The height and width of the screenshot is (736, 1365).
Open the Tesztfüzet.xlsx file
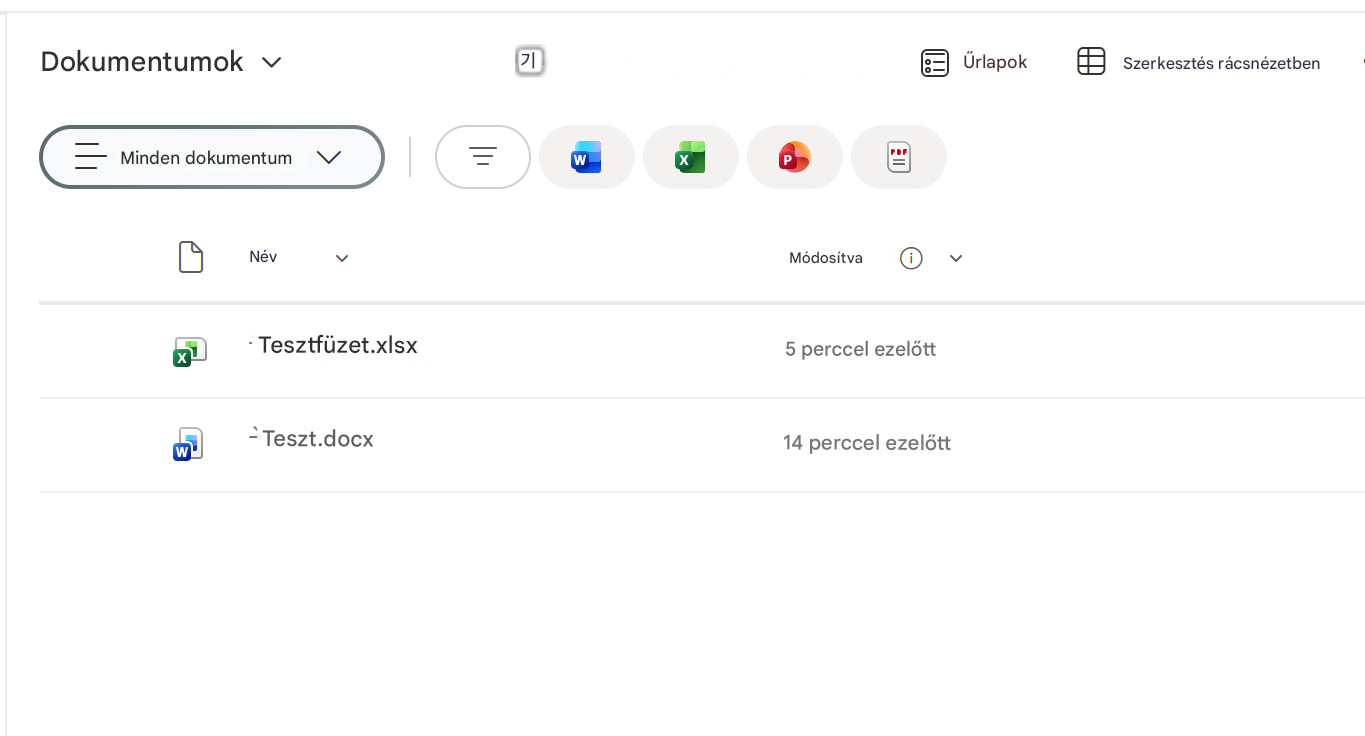pos(338,345)
